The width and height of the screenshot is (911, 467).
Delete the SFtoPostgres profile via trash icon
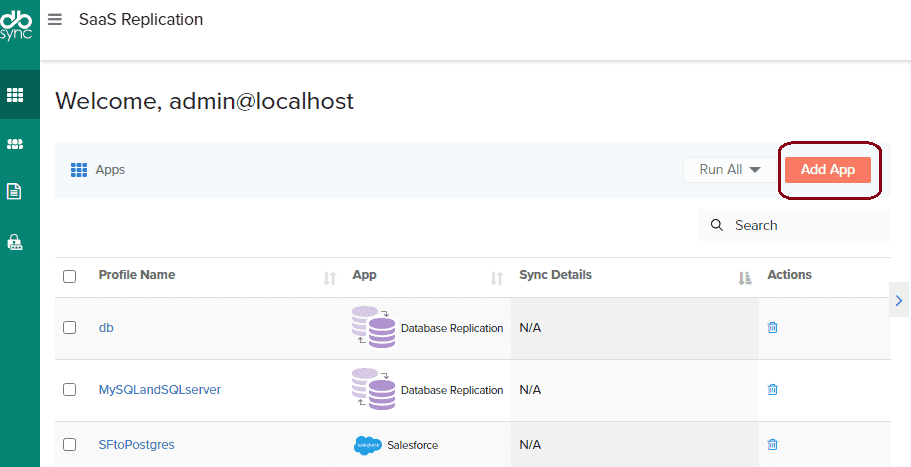pos(772,445)
